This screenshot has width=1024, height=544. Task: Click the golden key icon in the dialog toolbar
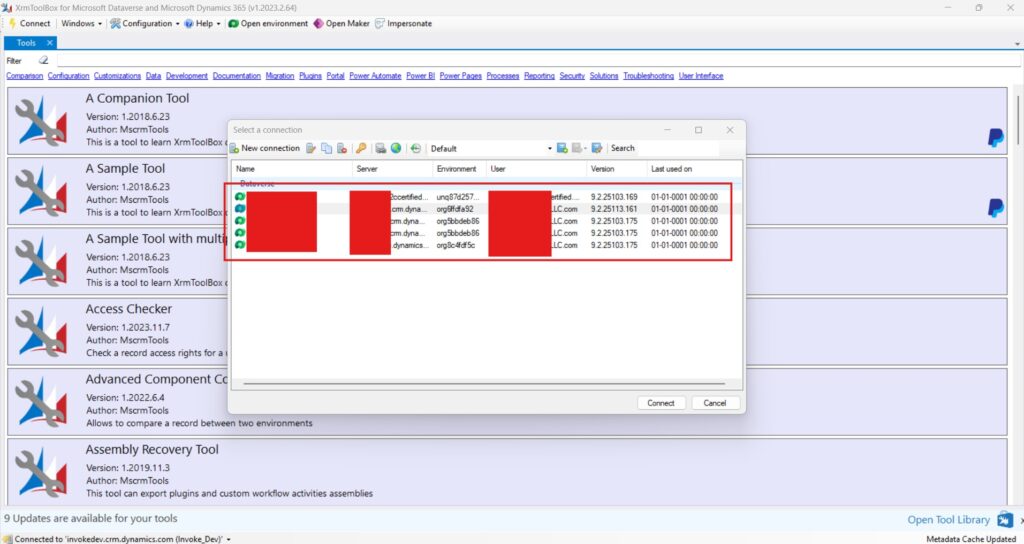click(x=361, y=148)
